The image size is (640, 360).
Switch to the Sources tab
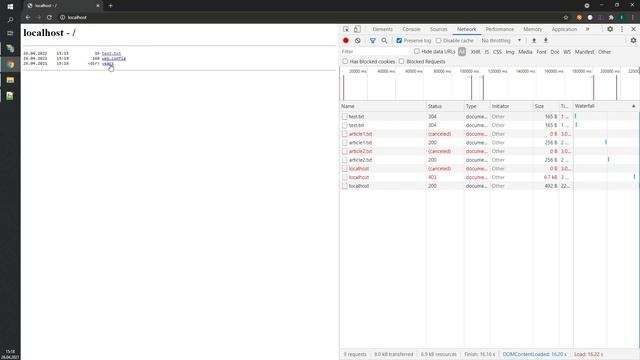(x=439, y=29)
